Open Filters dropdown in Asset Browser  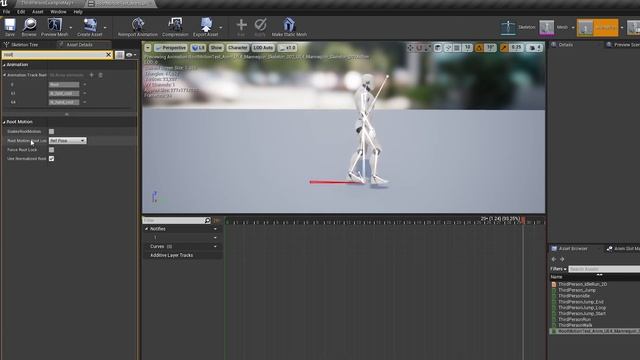tap(558, 269)
